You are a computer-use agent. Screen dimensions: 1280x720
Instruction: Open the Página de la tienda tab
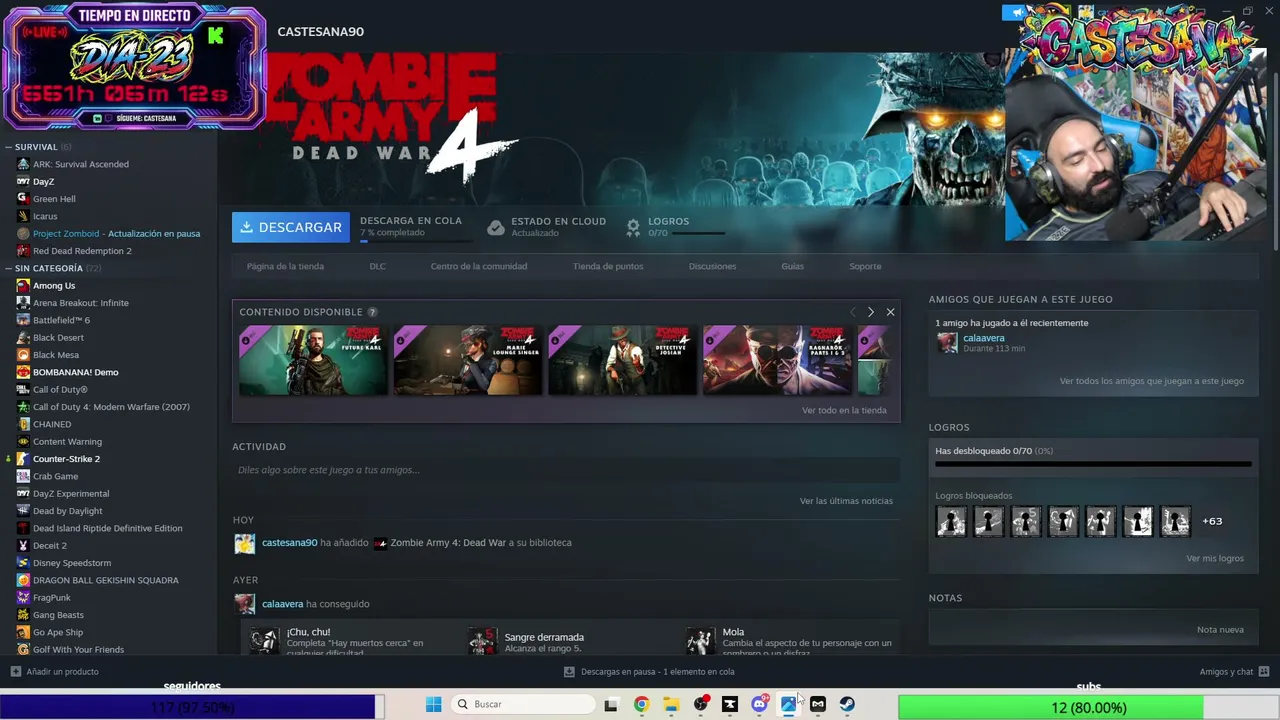[x=285, y=266]
